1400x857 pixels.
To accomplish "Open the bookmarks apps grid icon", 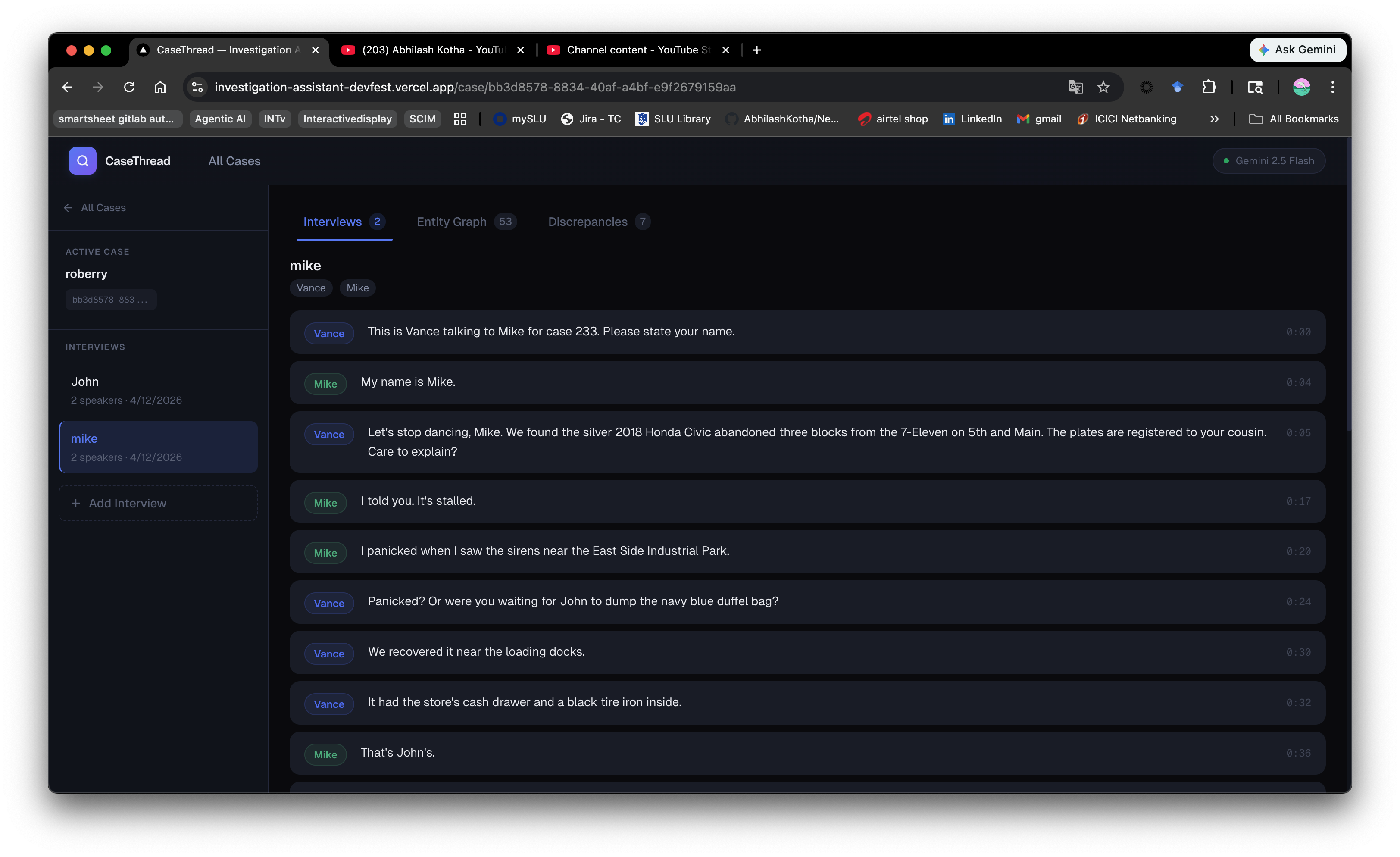I will 460,119.
